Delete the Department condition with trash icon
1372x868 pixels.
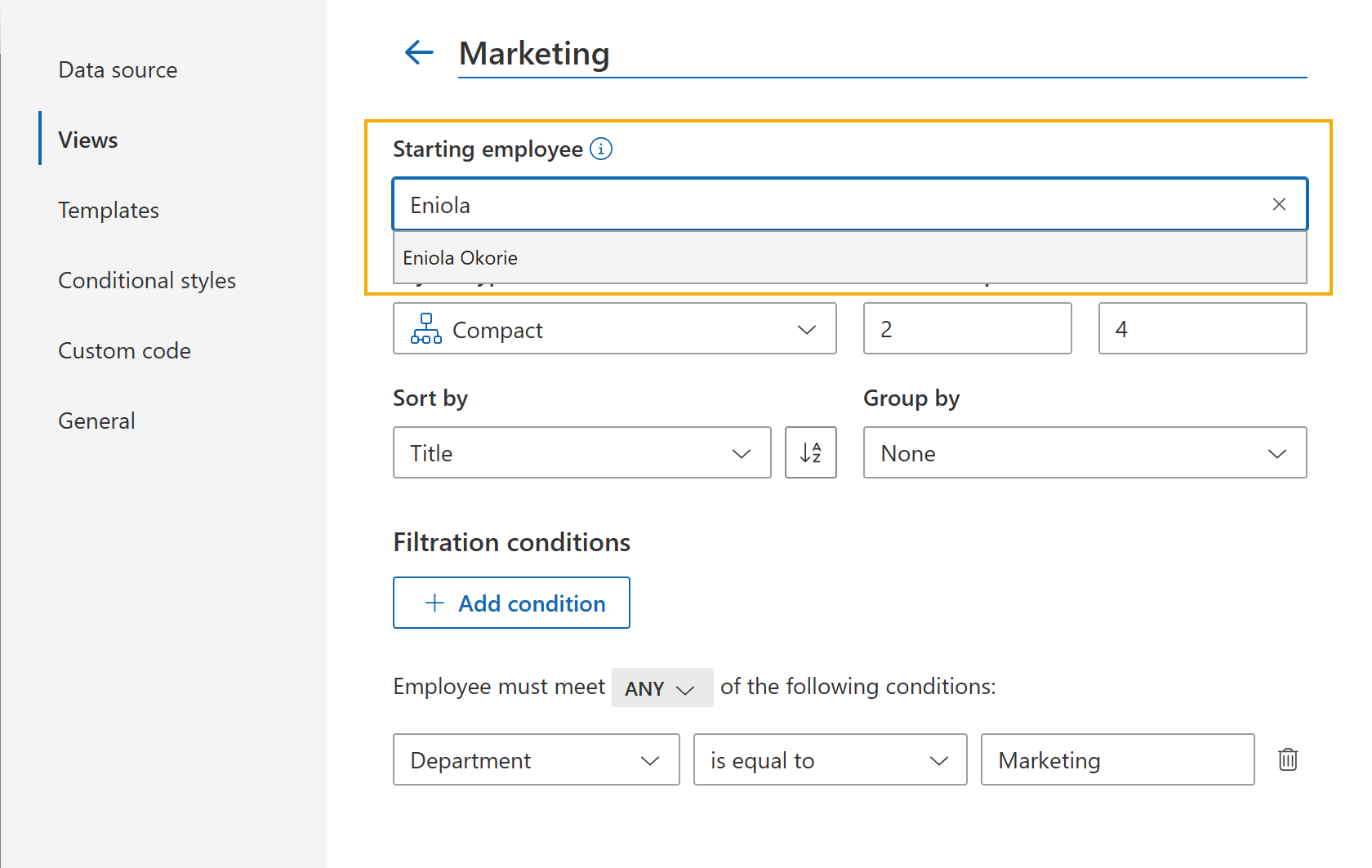coord(1288,759)
